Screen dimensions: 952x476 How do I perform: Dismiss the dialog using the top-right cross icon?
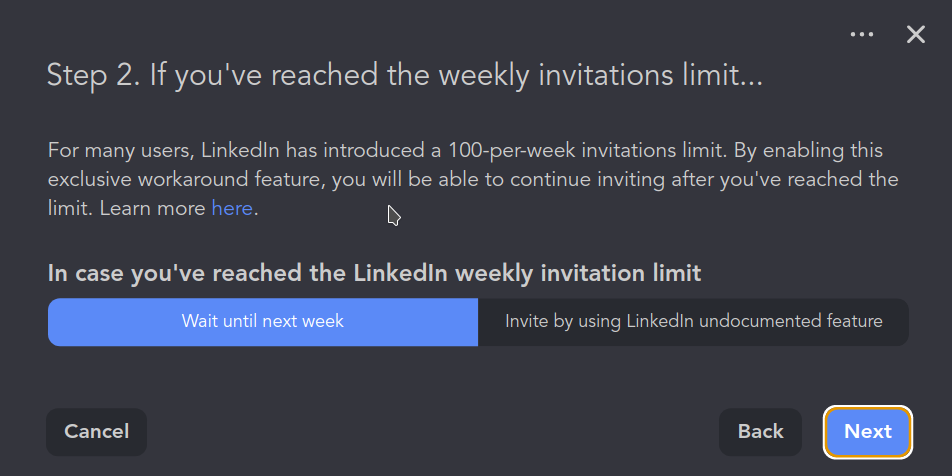(916, 35)
